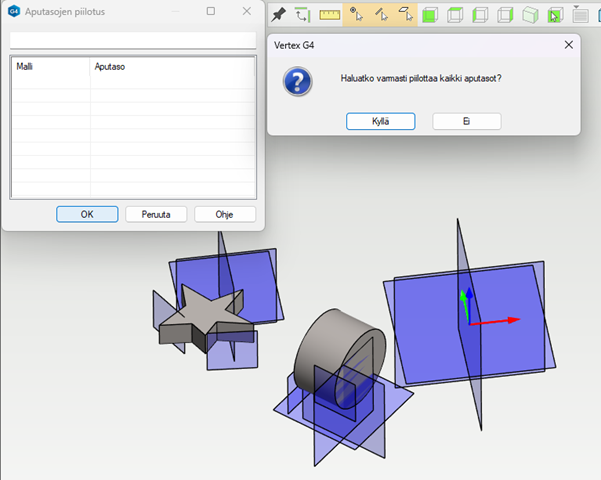The image size is (601, 480).
Task: Click the empty text field above list
Action: 133,41
